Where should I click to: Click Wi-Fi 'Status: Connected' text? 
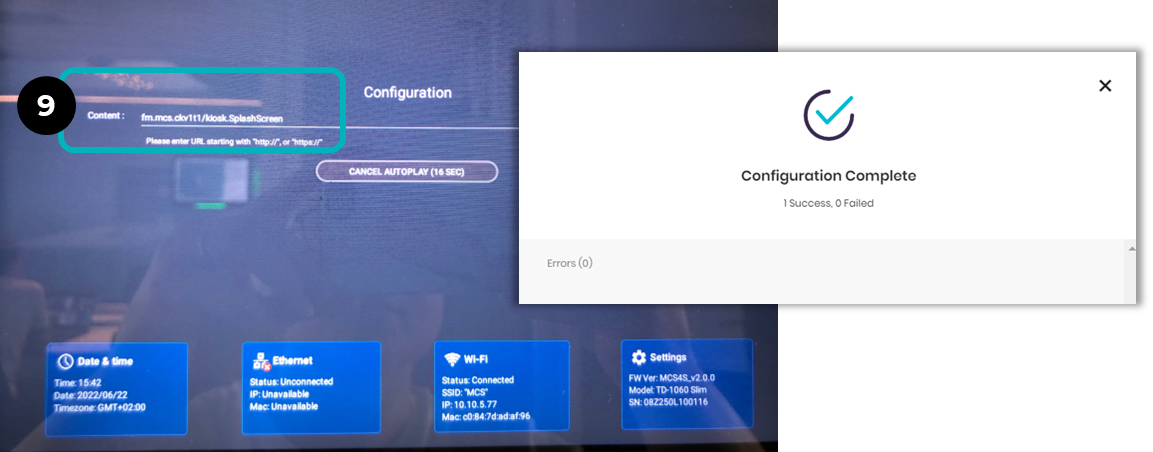pos(477,380)
